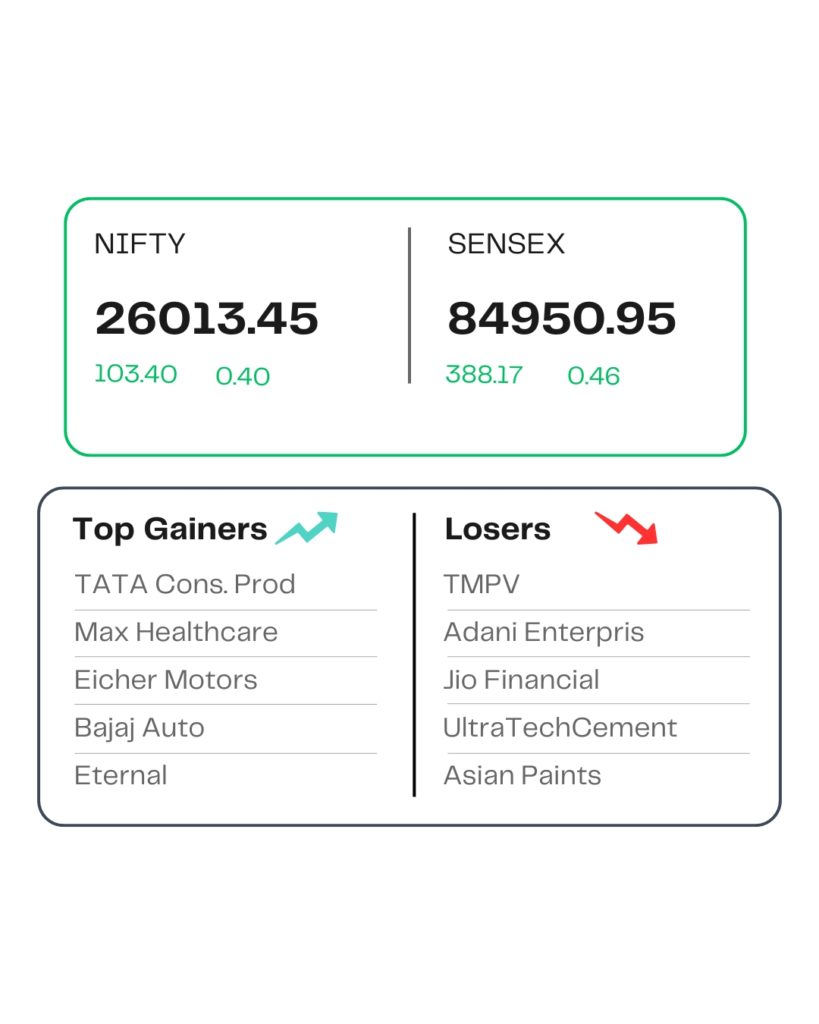This screenshot has height=1024, width=819.
Task: Click the green upward trend arrow icon
Action: click(307, 528)
